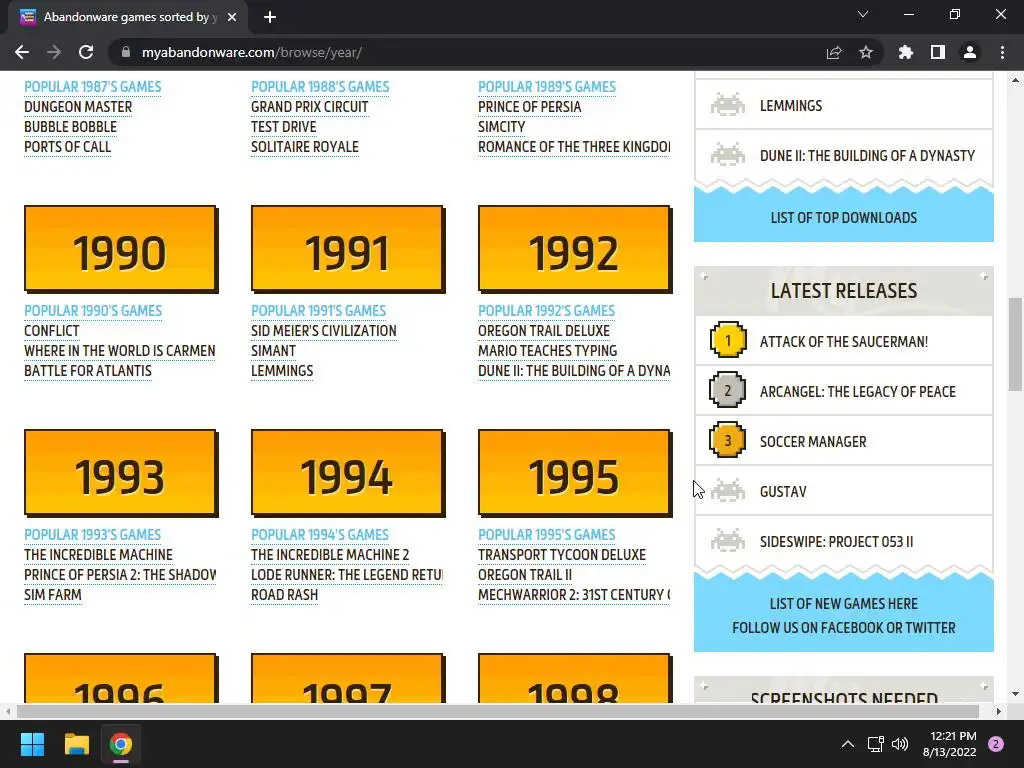The height and width of the screenshot is (768, 1024).
Task: Open the 1992 year tile
Action: (575, 249)
